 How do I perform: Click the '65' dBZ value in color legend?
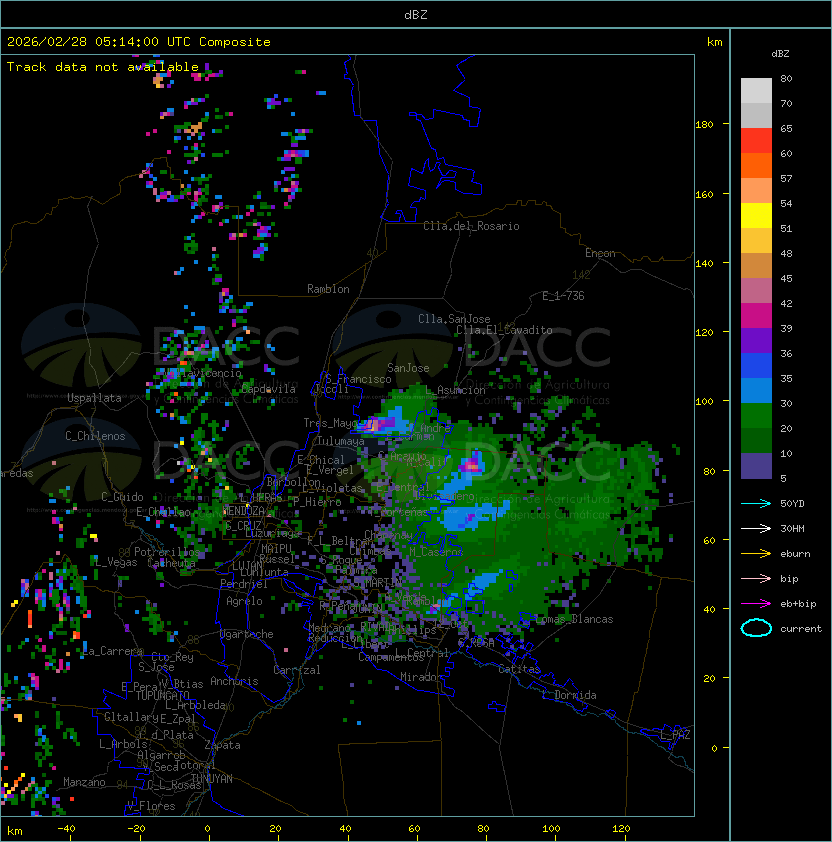(x=786, y=128)
